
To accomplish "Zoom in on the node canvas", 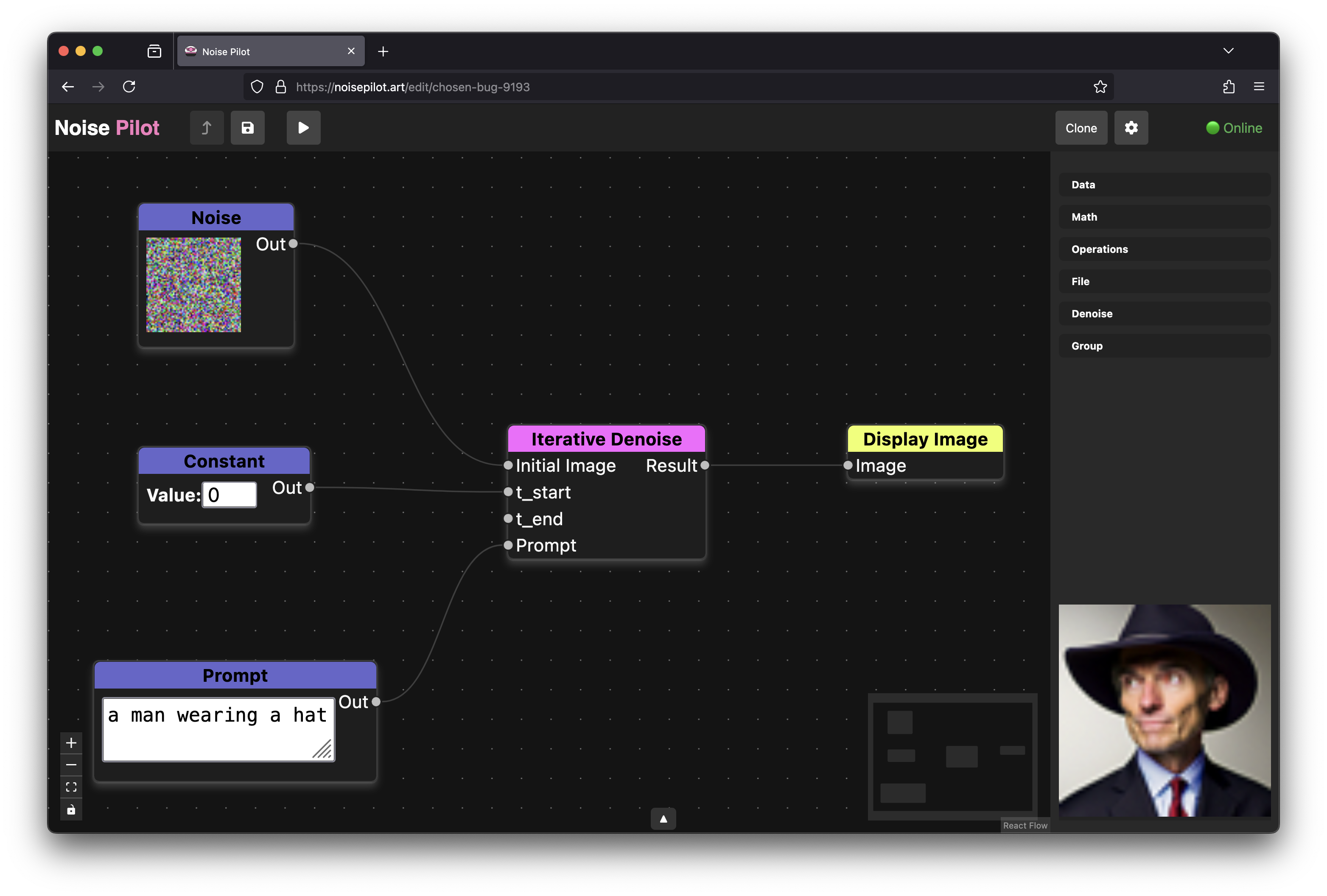I will [x=71, y=742].
